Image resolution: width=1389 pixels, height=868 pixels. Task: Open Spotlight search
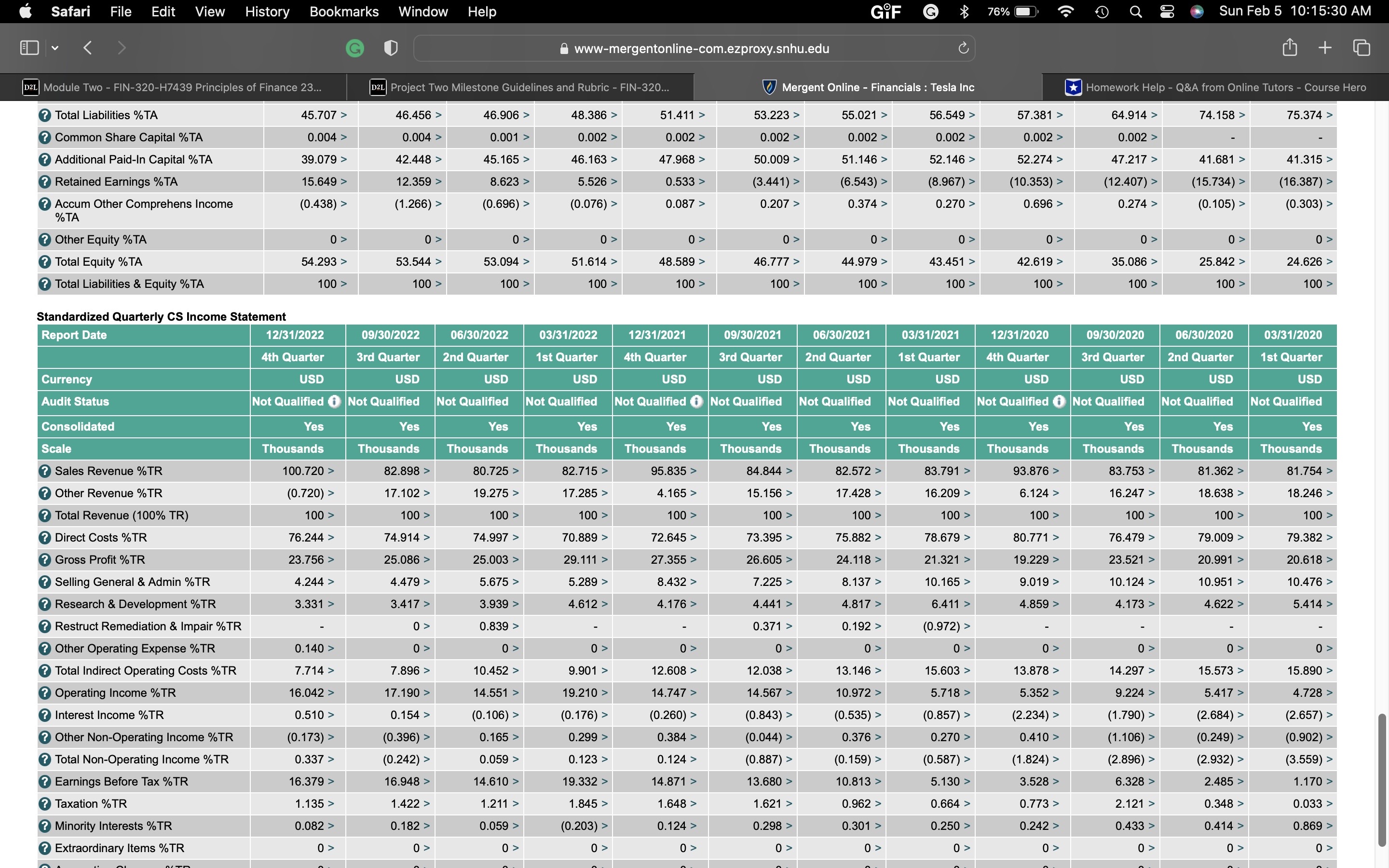click(x=1135, y=12)
